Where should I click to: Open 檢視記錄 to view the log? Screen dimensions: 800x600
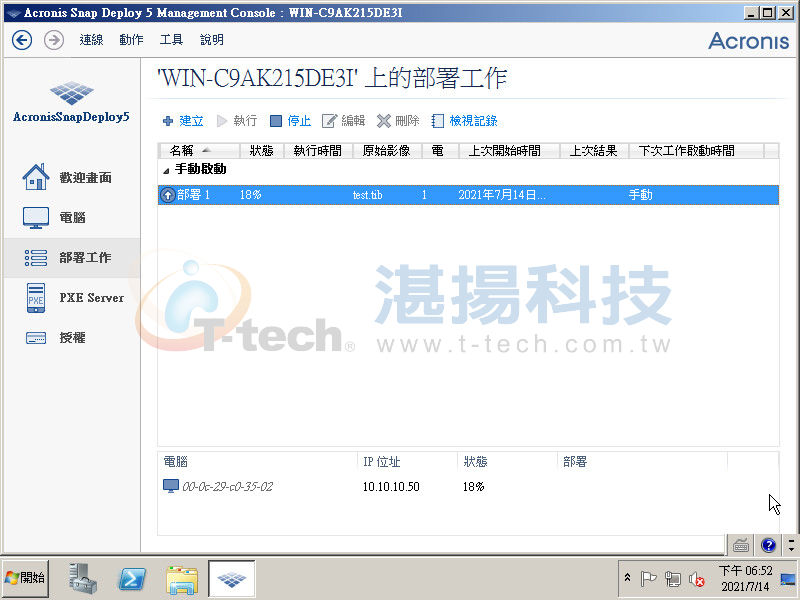[x=464, y=121]
